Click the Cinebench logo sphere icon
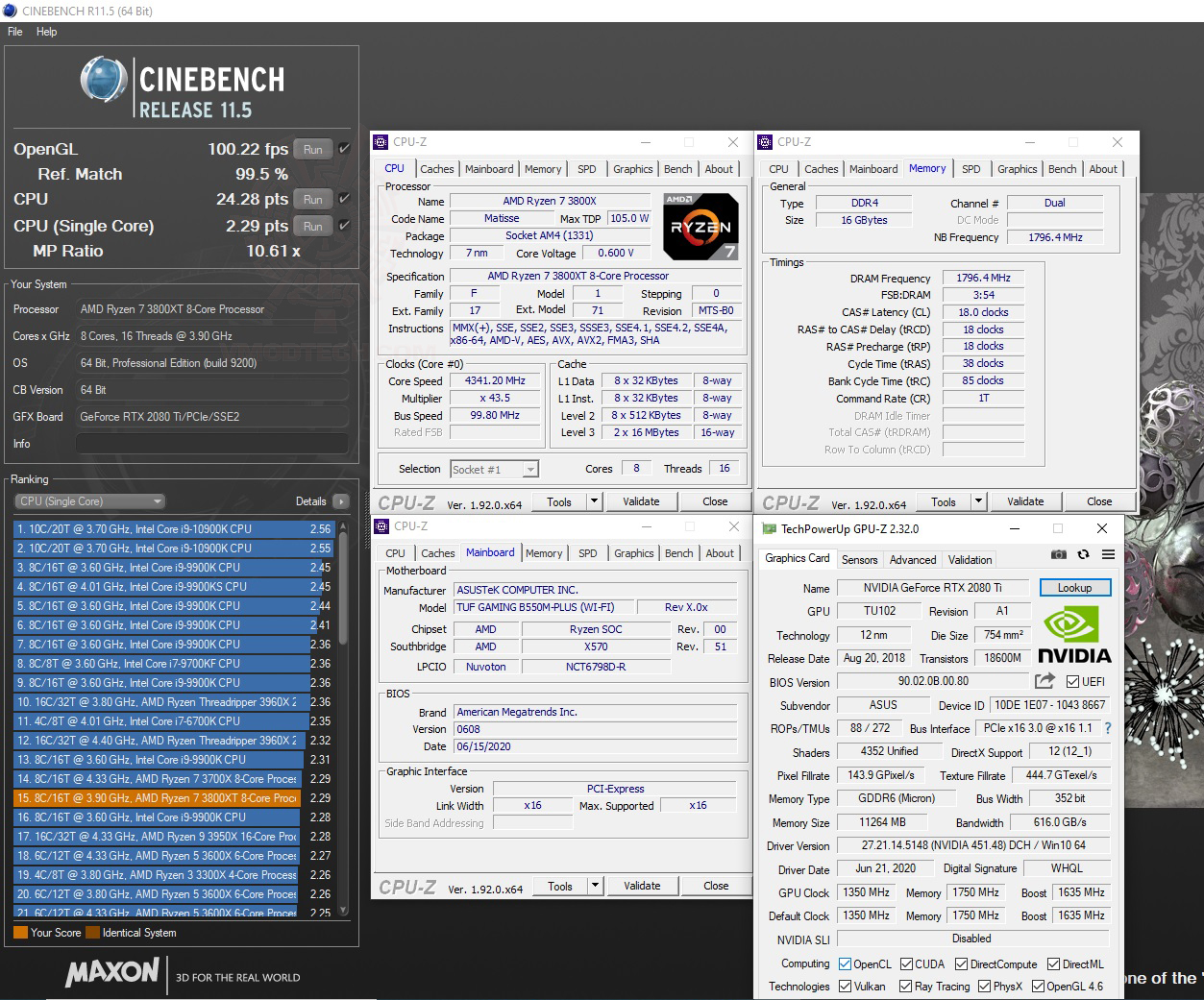This screenshot has height=1000, width=1204. click(x=104, y=81)
